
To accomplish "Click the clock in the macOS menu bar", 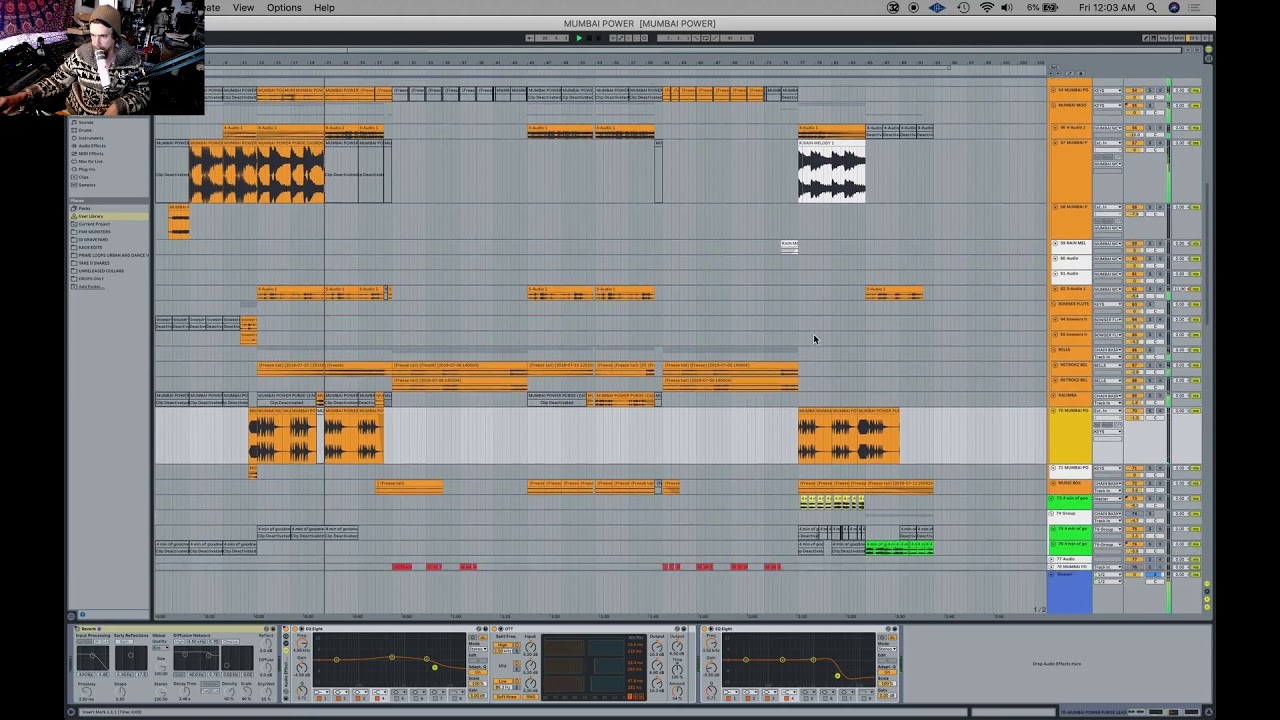I will tap(1107, 8).
